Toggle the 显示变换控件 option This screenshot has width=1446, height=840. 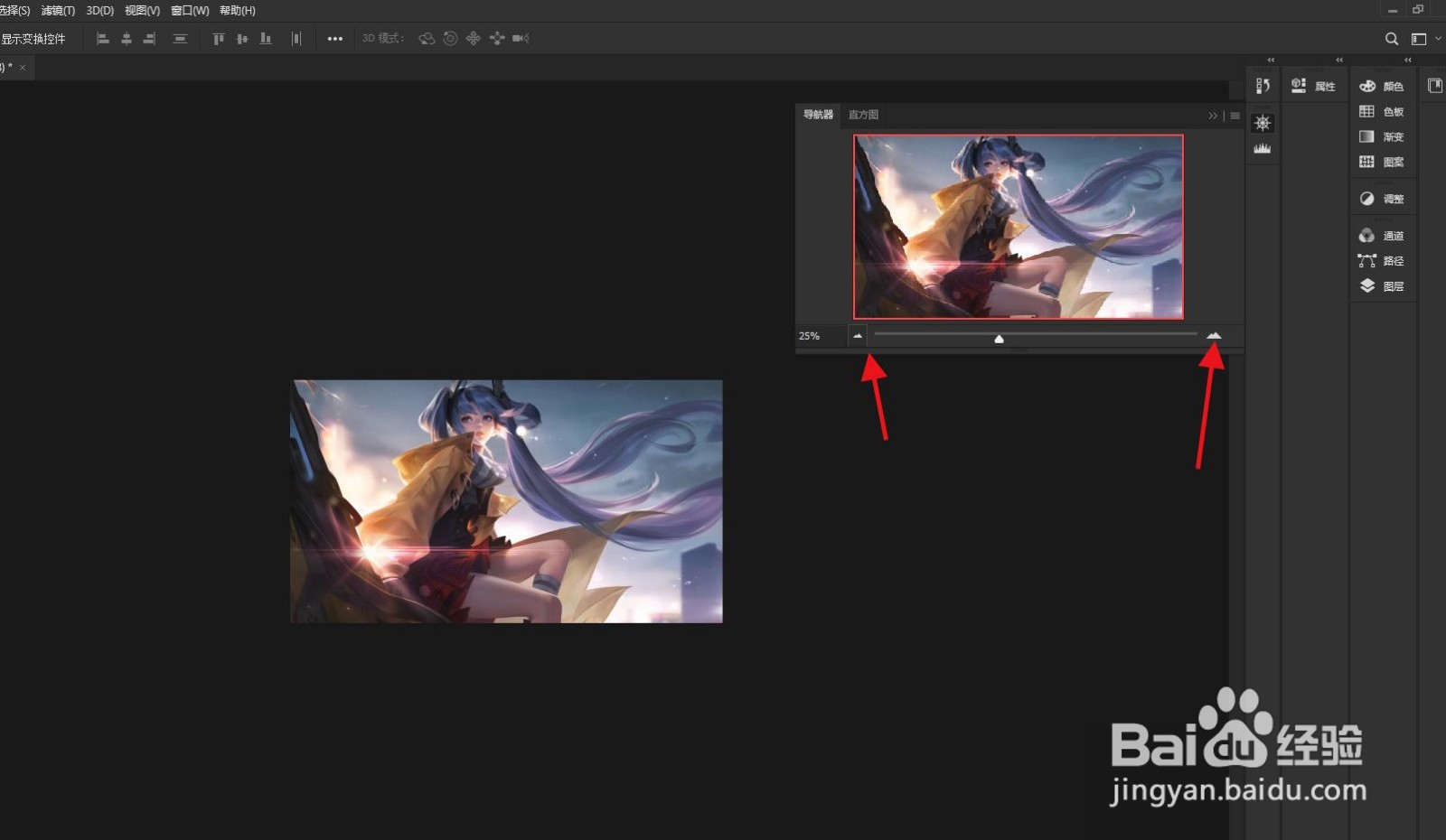point(33,39)
